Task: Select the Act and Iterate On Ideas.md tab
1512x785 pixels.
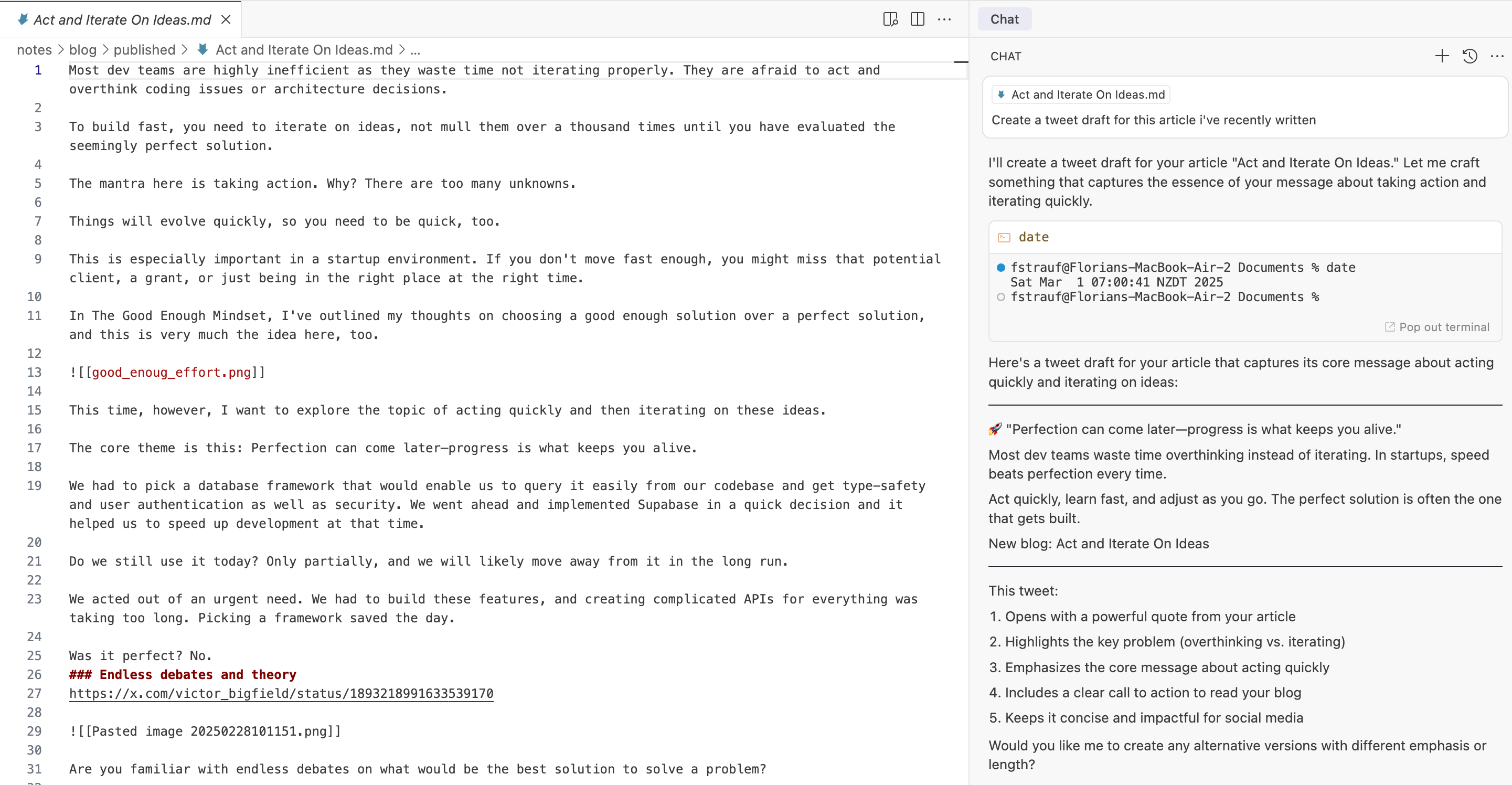Action: (122, 19)
